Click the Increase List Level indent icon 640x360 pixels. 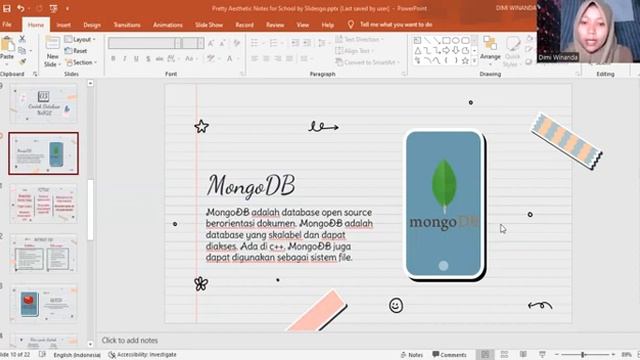(307, 43)
